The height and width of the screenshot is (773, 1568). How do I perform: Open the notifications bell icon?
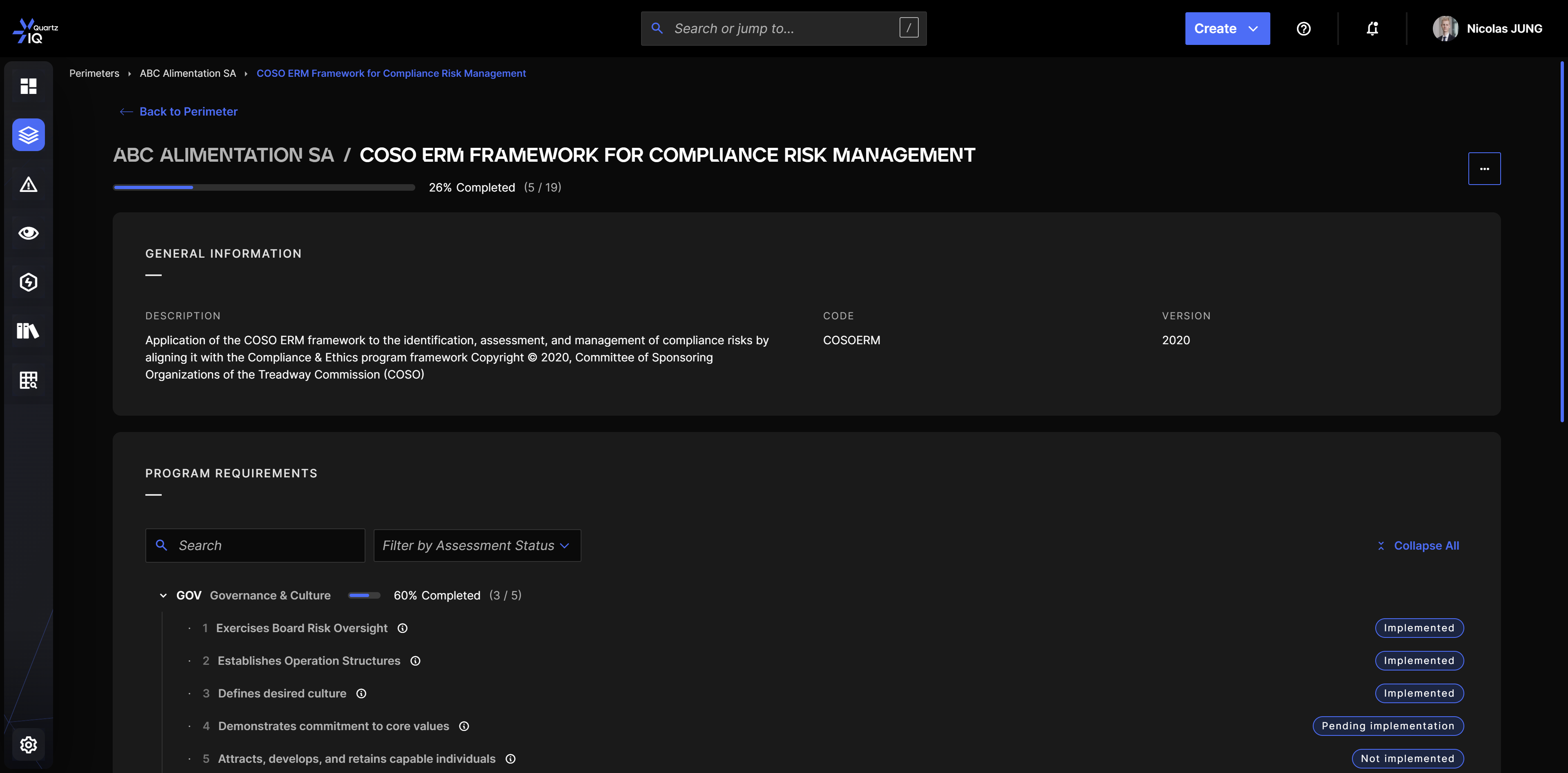pyautogui.click(x=1372, y=29)
